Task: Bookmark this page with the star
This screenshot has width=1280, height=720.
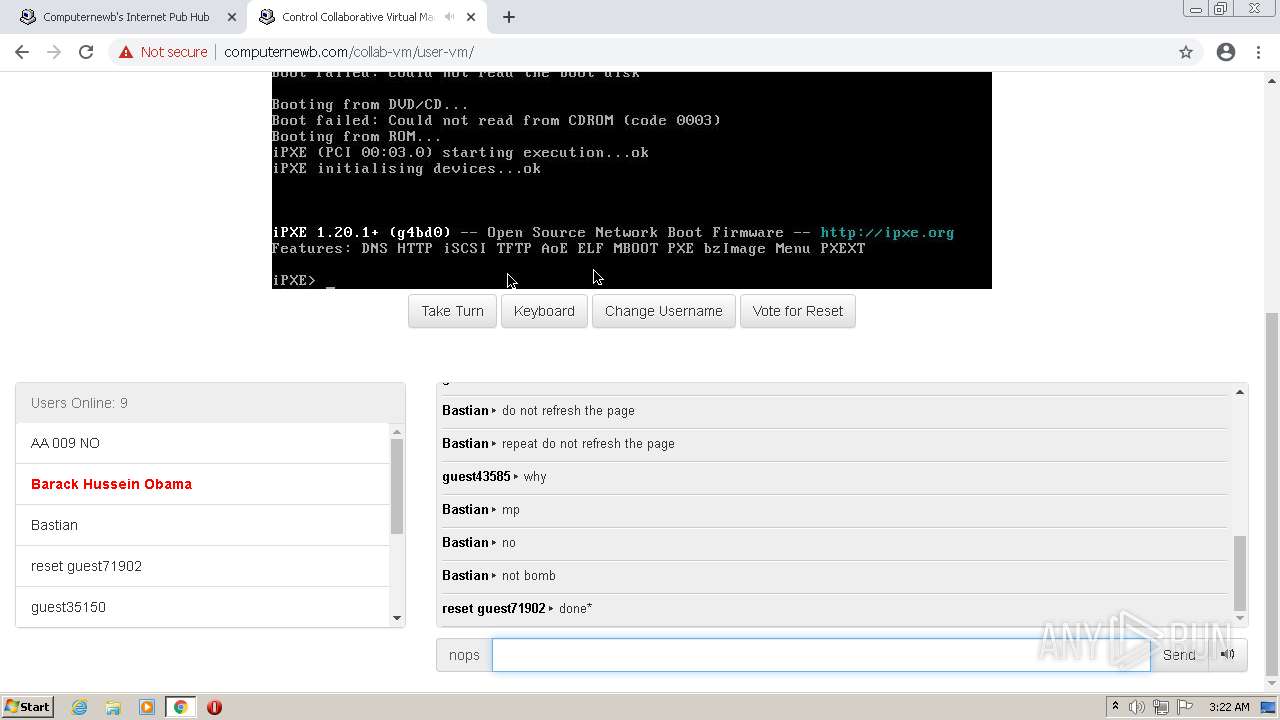Action: point(1186,52)
